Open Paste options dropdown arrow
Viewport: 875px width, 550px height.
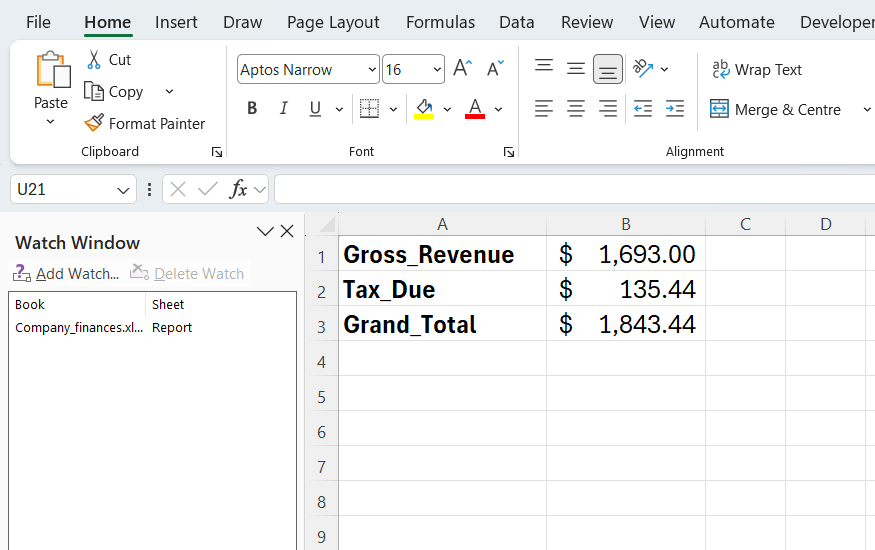point(50,122)
